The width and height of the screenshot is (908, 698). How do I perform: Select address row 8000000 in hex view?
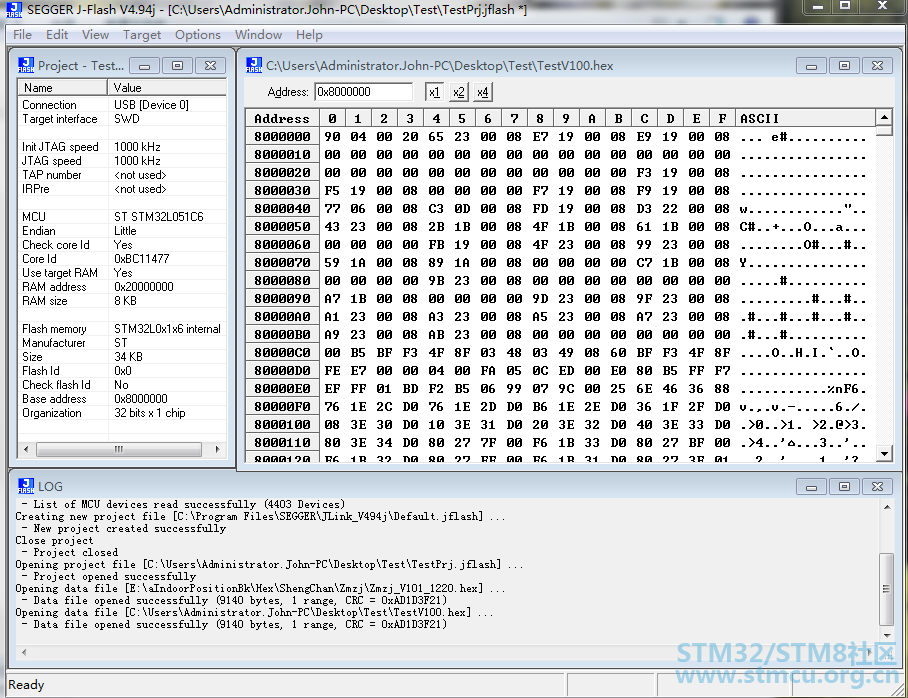click(282, 137)
